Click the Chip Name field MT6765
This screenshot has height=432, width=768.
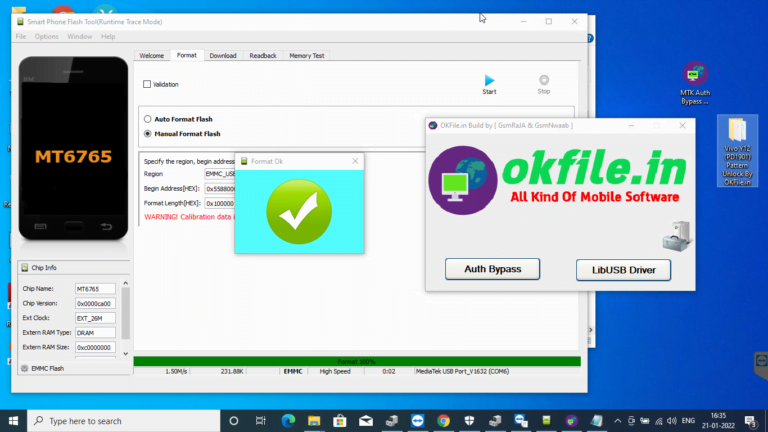(x=95, y=289)
